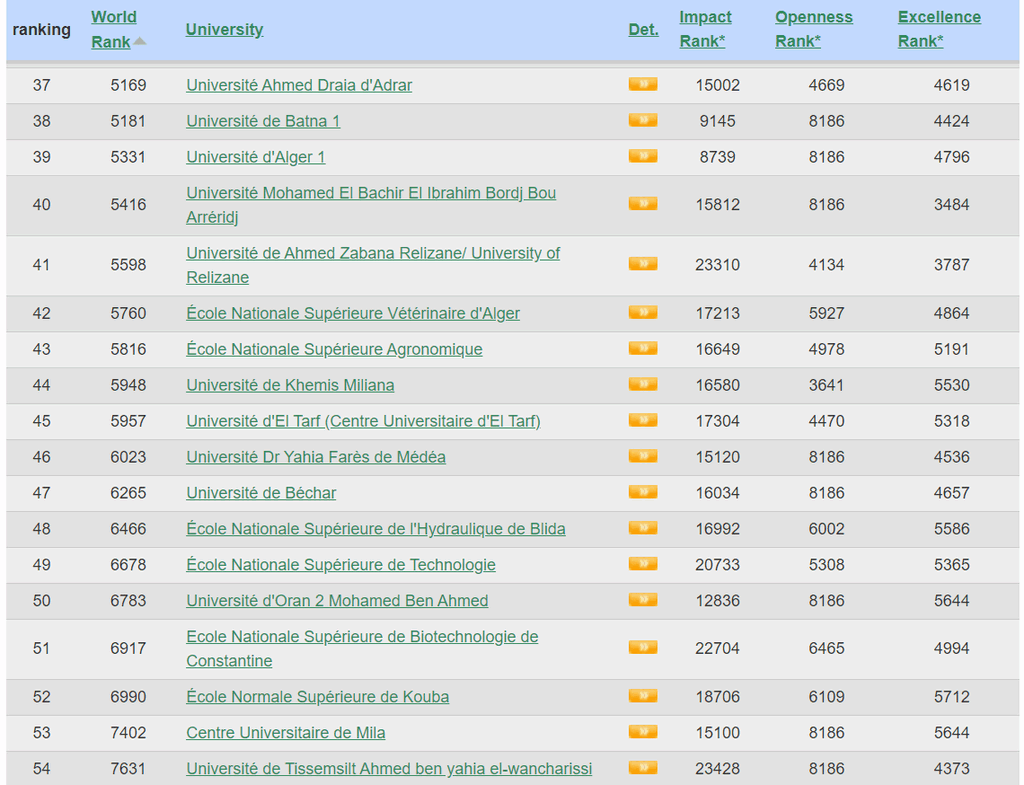The image size is (1024, 785).
Task: Open École Normale Supérieure de Kouba link
Action: pyautogui.click(x=317, y=697)
